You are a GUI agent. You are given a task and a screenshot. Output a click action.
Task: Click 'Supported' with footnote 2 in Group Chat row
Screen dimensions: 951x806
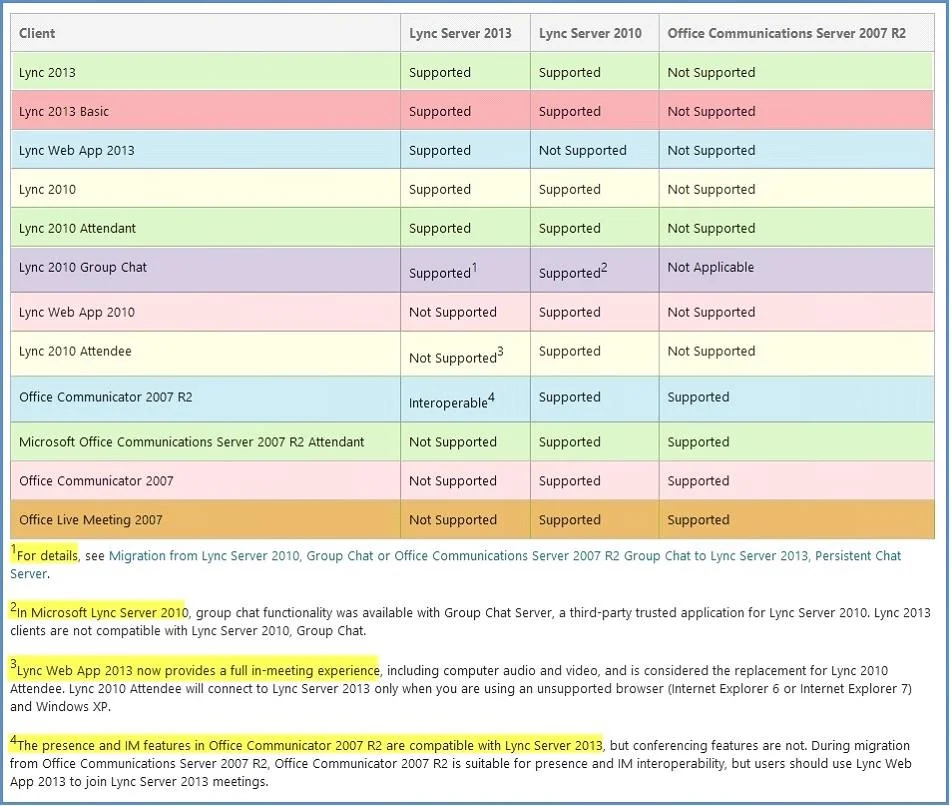594,270
